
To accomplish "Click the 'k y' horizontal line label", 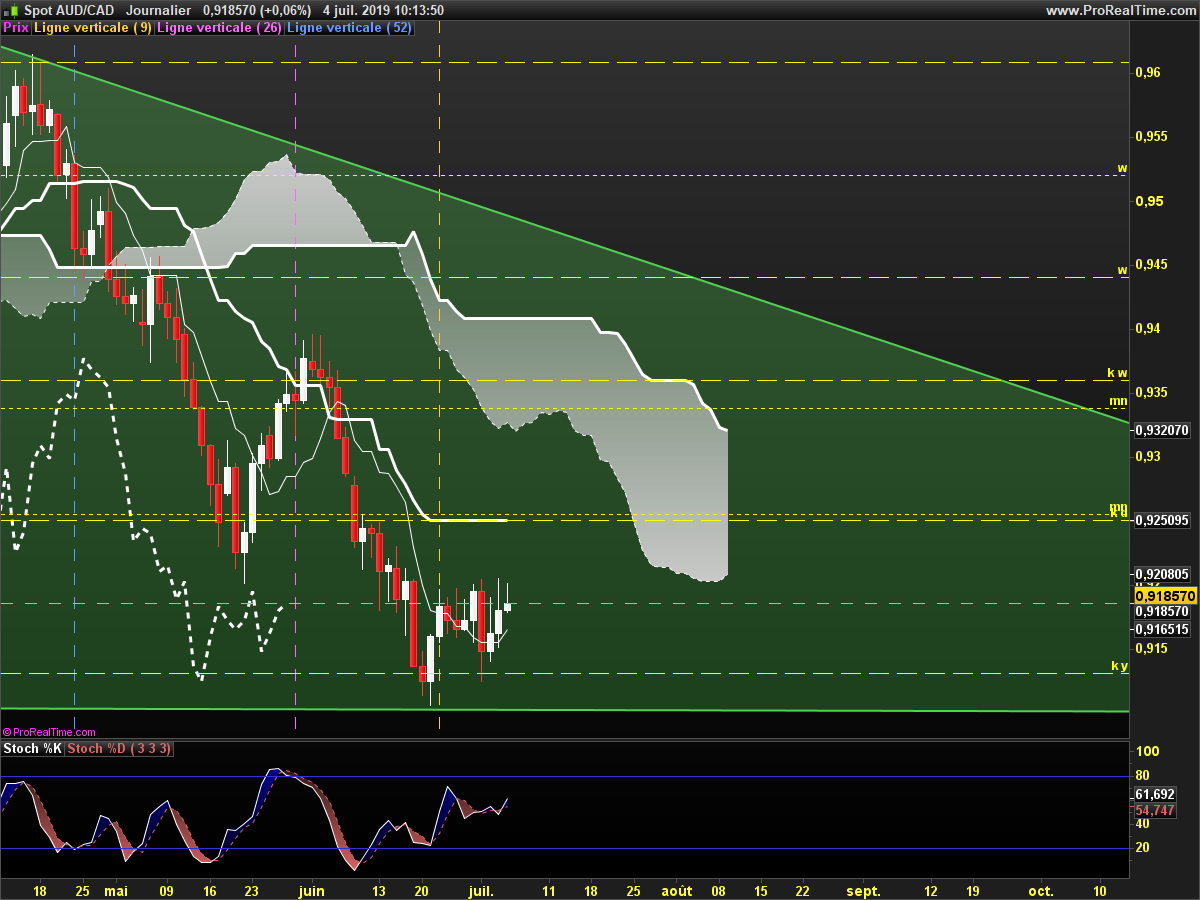I will 1119,666.
